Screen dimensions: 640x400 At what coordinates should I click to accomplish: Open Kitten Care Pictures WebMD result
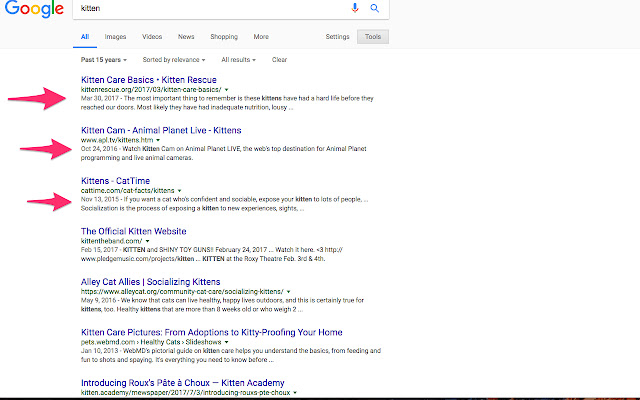point(211,332)
